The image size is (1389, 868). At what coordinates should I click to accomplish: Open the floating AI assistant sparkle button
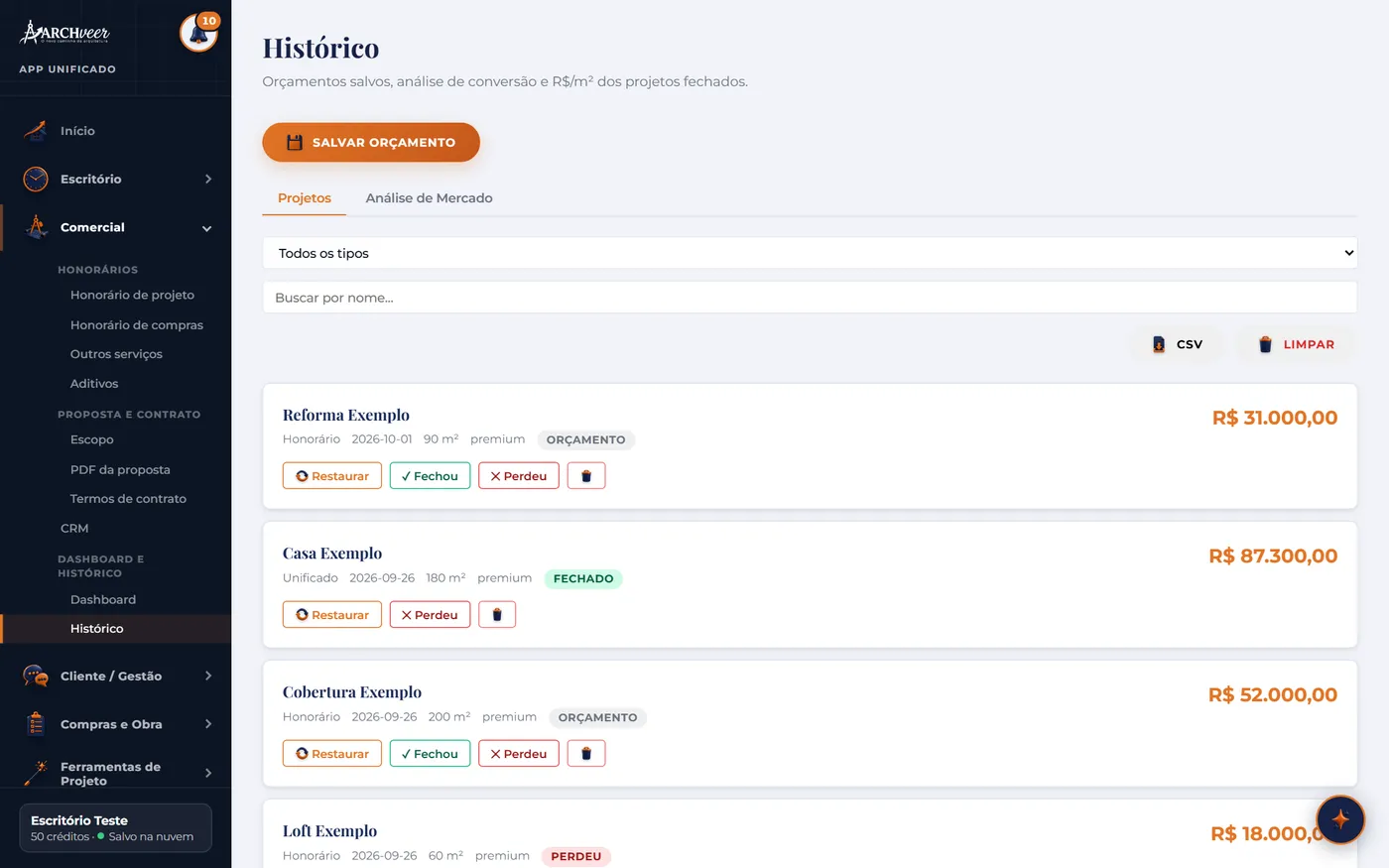[1340, 819]
